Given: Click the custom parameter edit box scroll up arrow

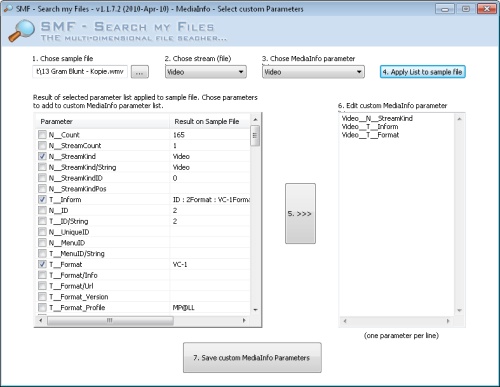Looking at the screenshot, I should click(459, 119).
